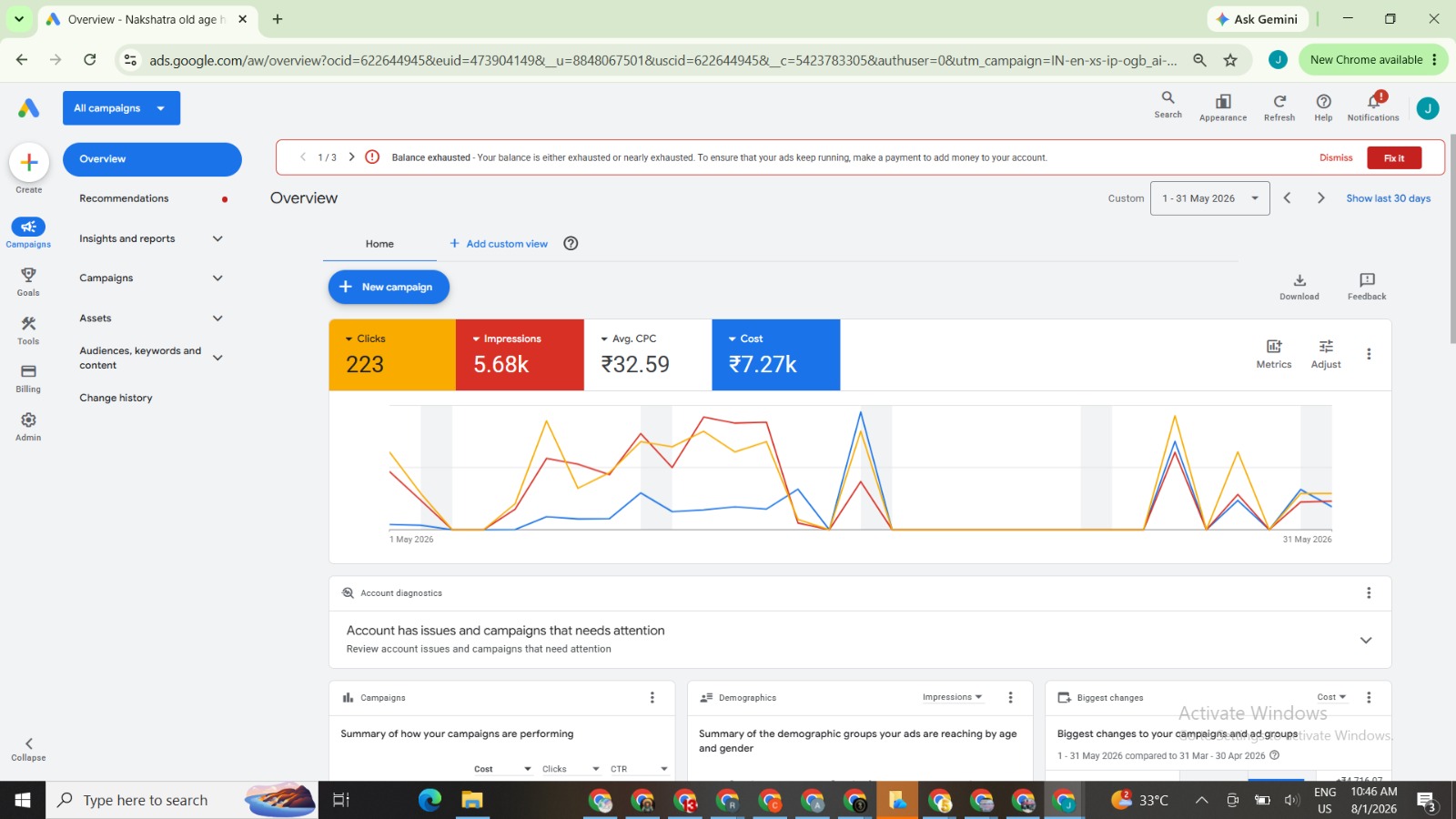Screen dimensions: 1456x819
Task: Open the Tools wrench icon
Action: [28, 324]
